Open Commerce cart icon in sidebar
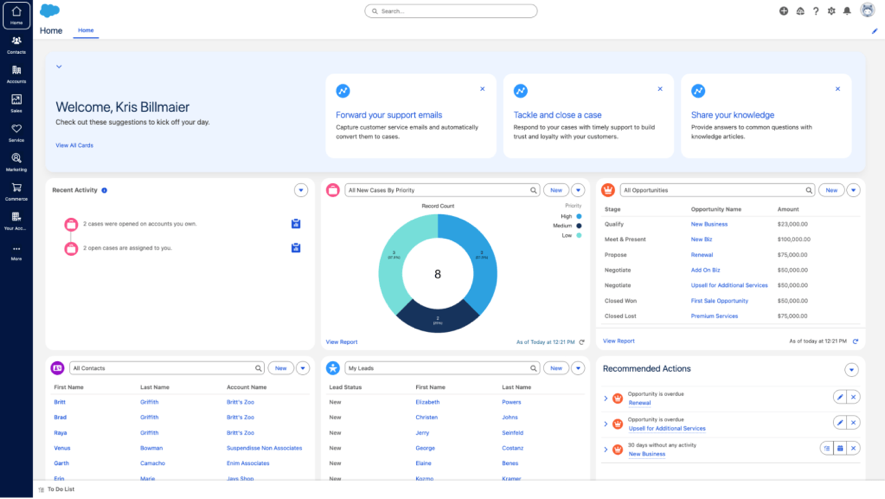Screen dimensions: 885x499 [x=16, y=191]
